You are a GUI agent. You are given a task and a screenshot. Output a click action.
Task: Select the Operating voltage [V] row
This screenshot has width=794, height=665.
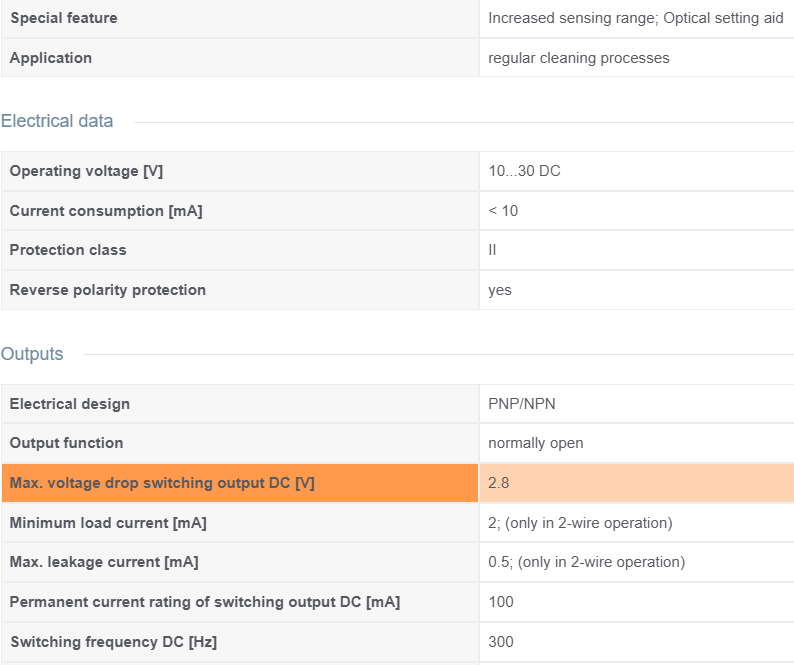tap(398, 171)
